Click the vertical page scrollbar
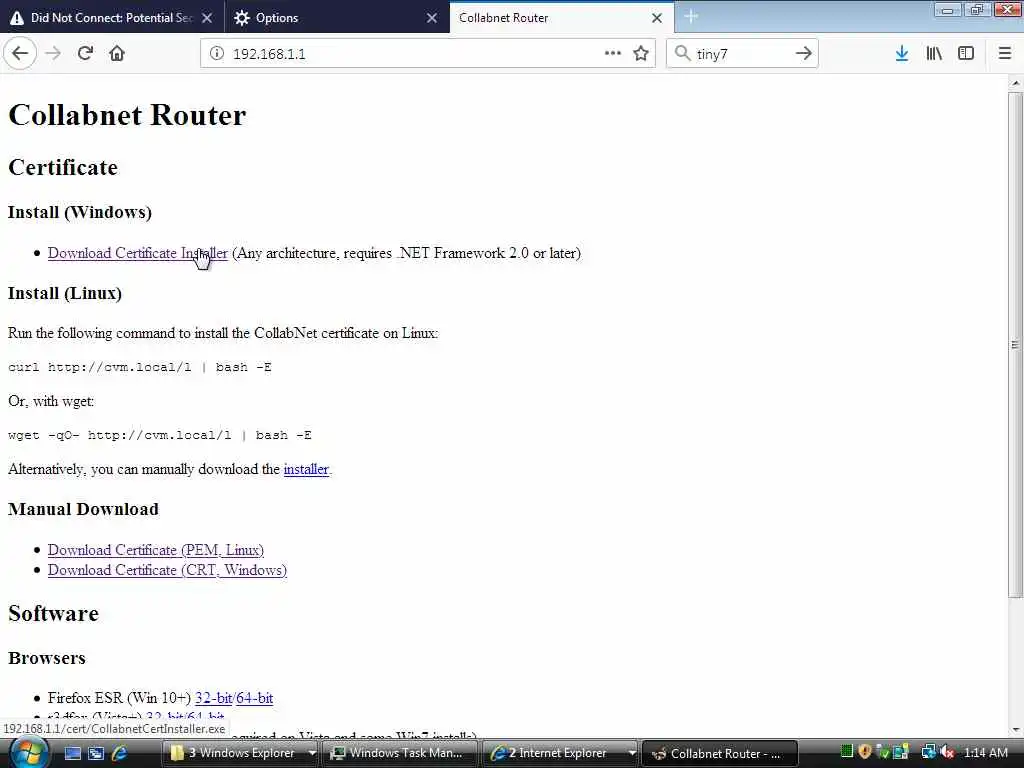The image size is (1024, 768). [x=1015, y=344]
